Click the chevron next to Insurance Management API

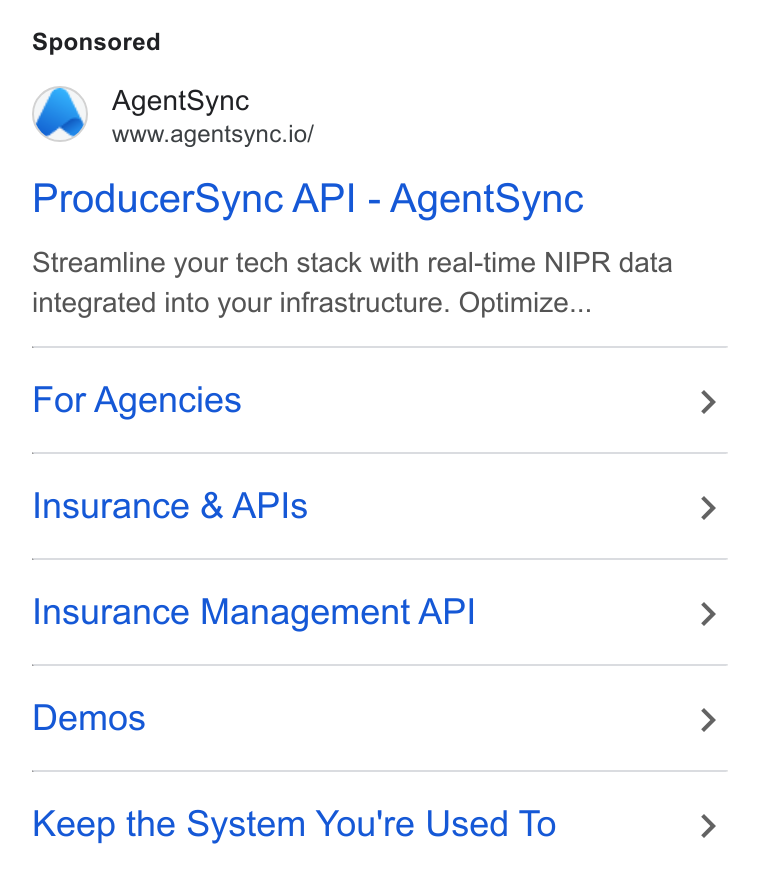click(708, 614)
